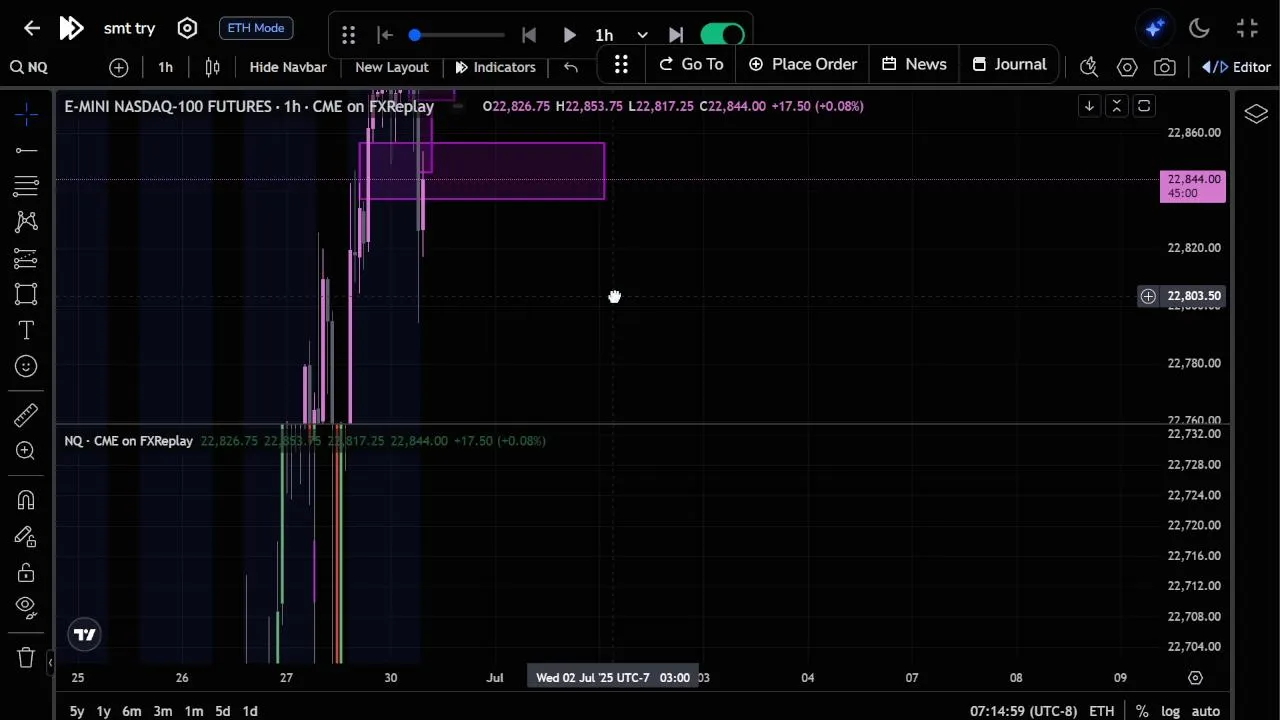Select the text annotation tool
The width and height of the screenshot is (1280, 720).
click(x=26, y=330)
